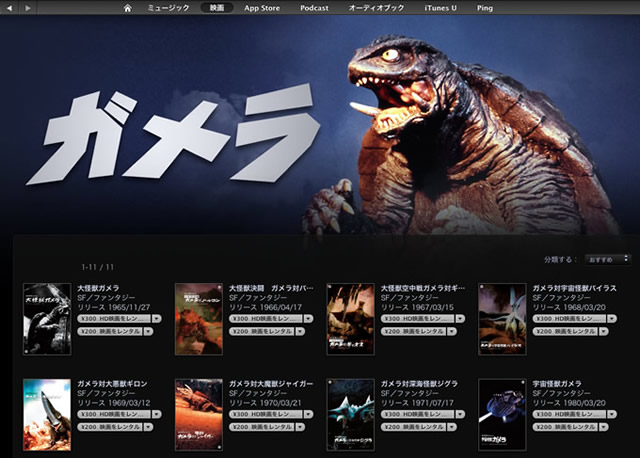
Task: Click the ガメラ対深海怪獣ジグラ title link
Action: (419, 384)
